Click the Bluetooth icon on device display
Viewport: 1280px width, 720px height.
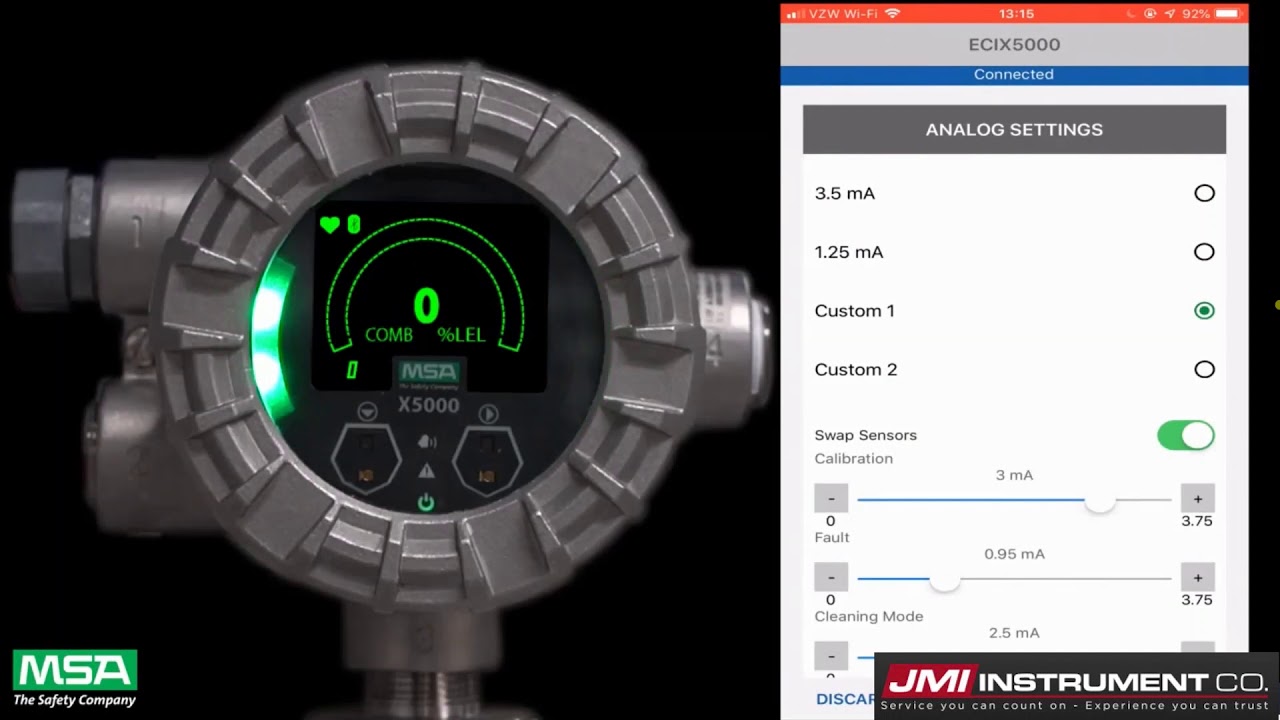pos(353,225)
